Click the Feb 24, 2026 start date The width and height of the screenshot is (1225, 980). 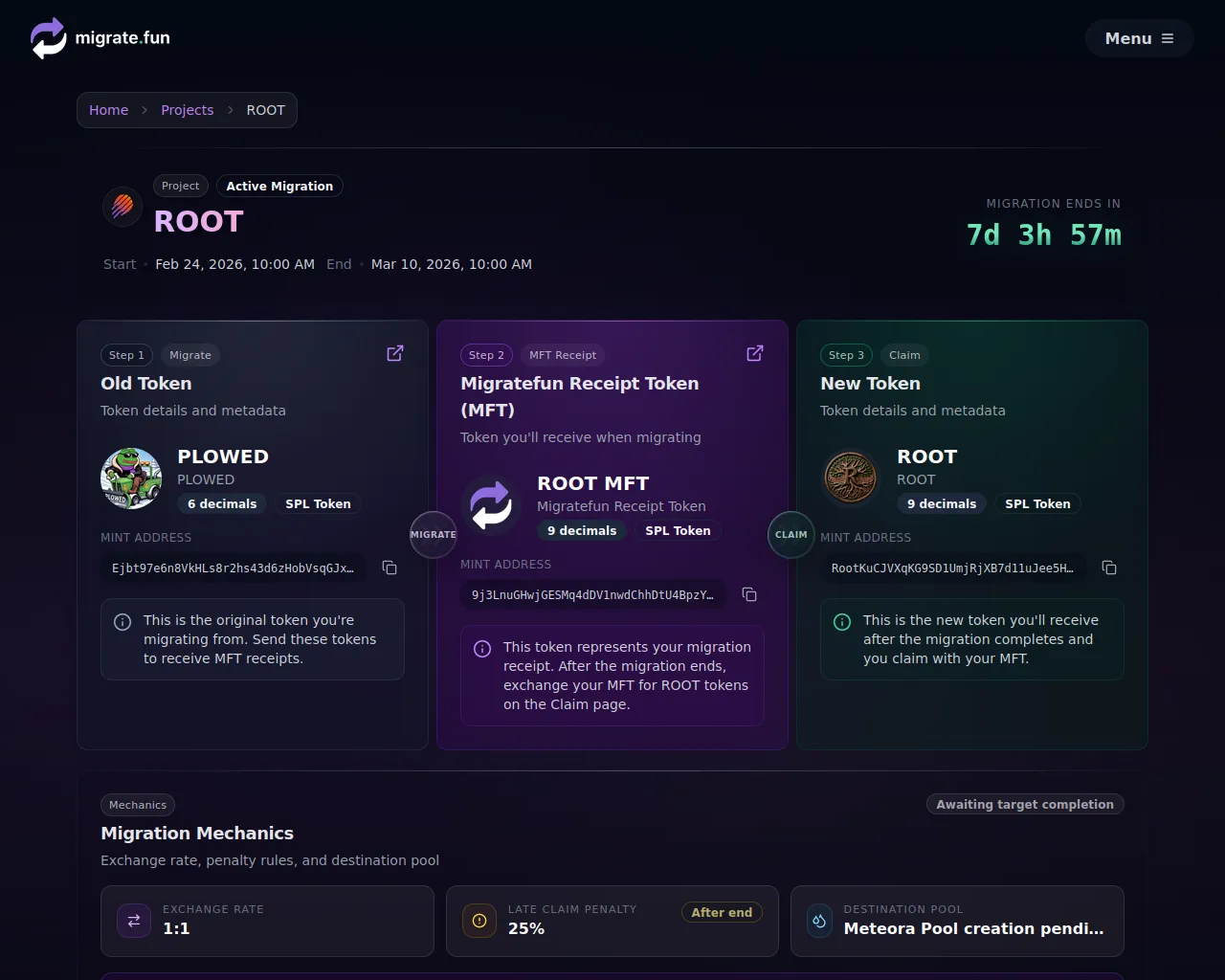234,264
